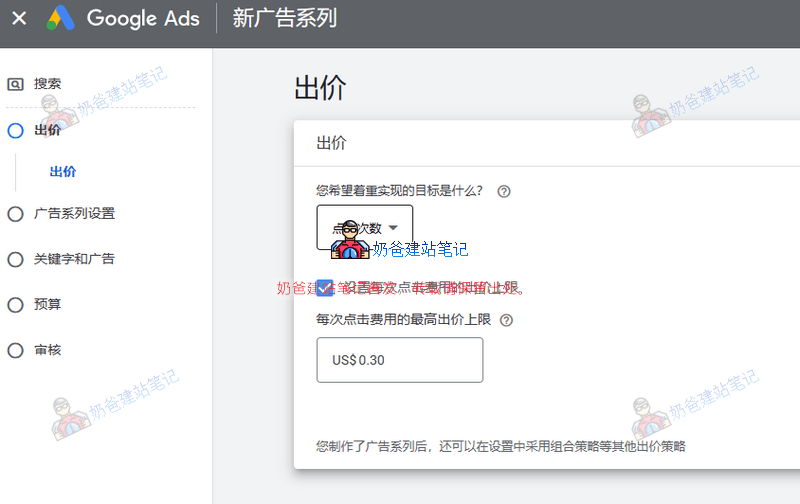Image resolution: width=800 pixels, height=504 pixels.
Task: Click the search campaign type icon
Action: pyautogui.click(x=15, y=84)
